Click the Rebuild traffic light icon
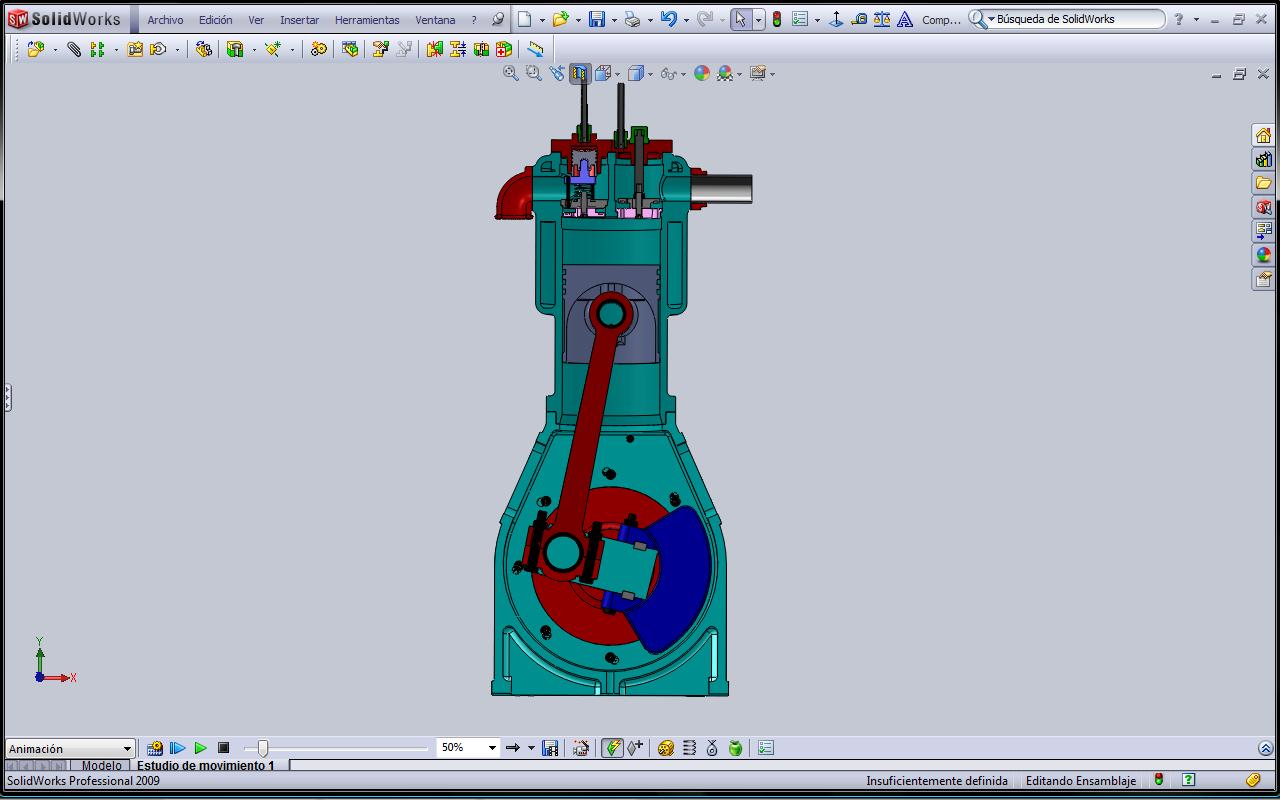This screenshot has height=800, width=1280. tap(777, 19)
